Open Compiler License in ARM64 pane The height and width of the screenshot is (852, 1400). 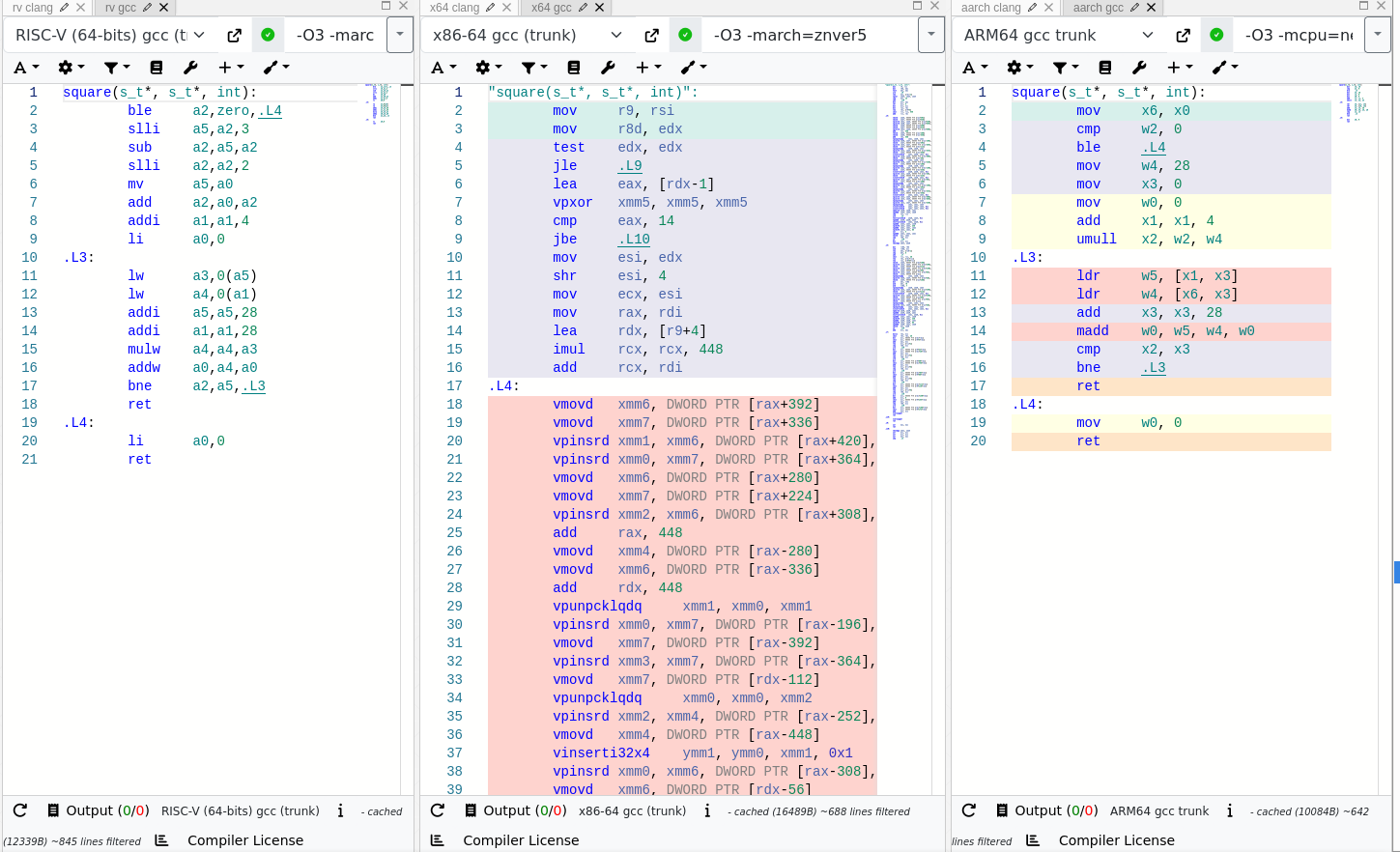coord(1100,840)
